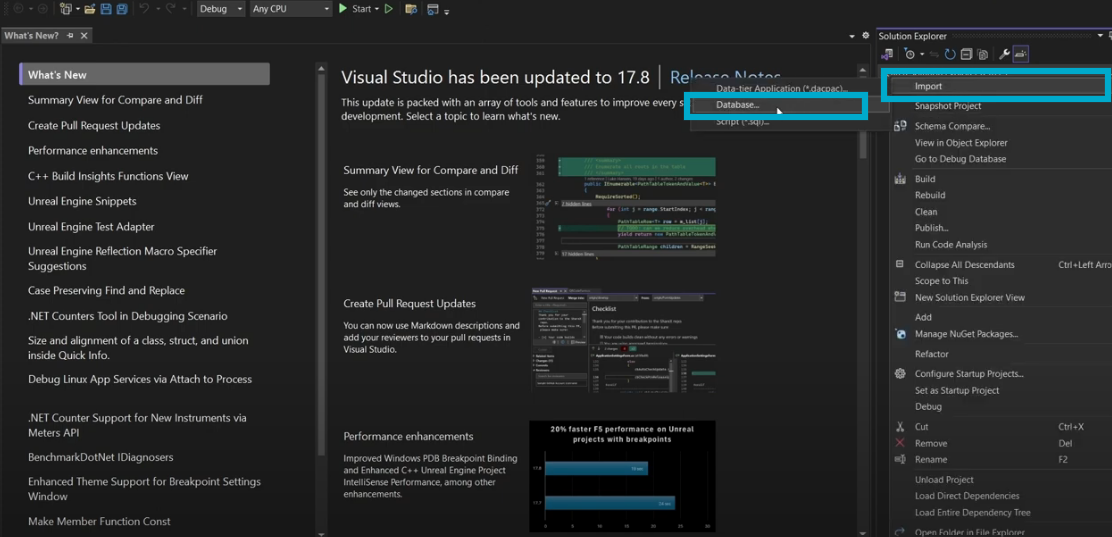Open C++ Build Insights Functions View topic
The width and height of the screenshot is (1112, 537).
pyautogui.click(x=109, y=176)
